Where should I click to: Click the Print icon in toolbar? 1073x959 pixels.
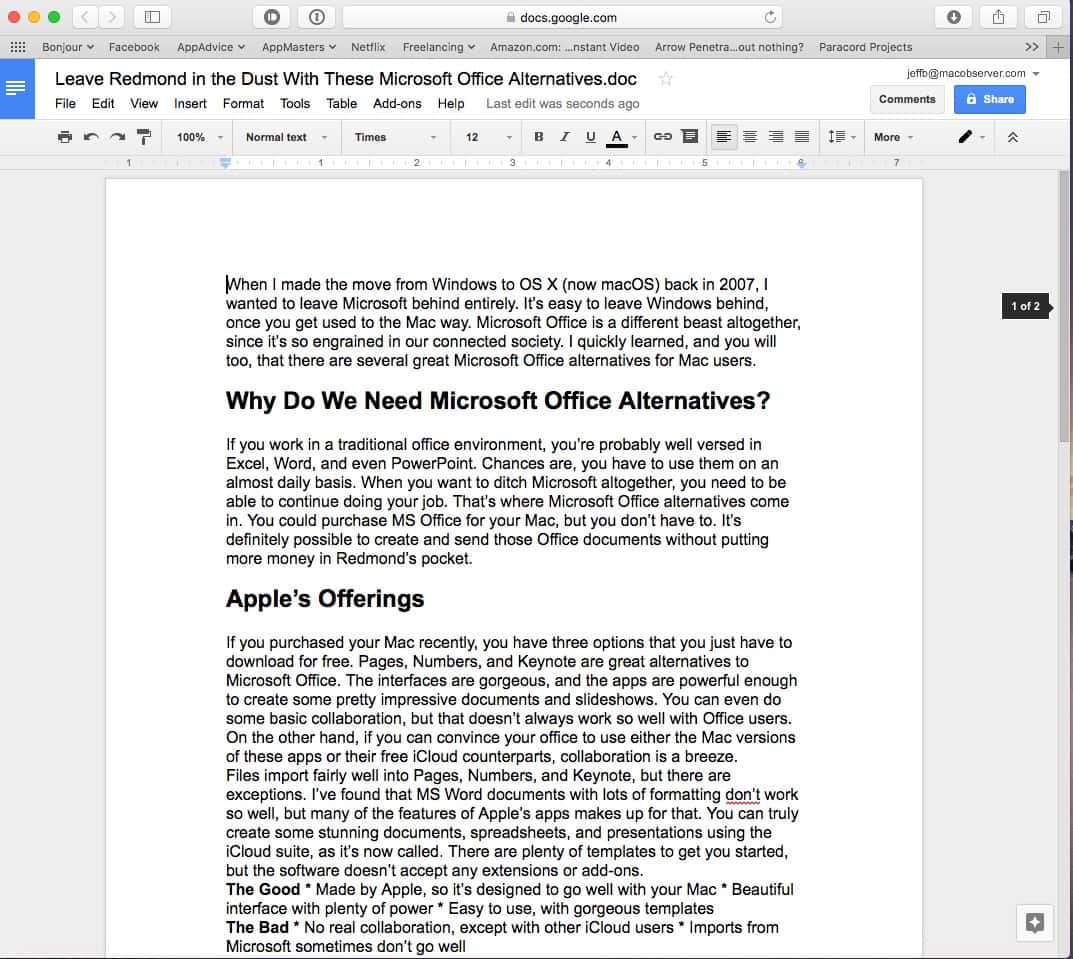65,137
